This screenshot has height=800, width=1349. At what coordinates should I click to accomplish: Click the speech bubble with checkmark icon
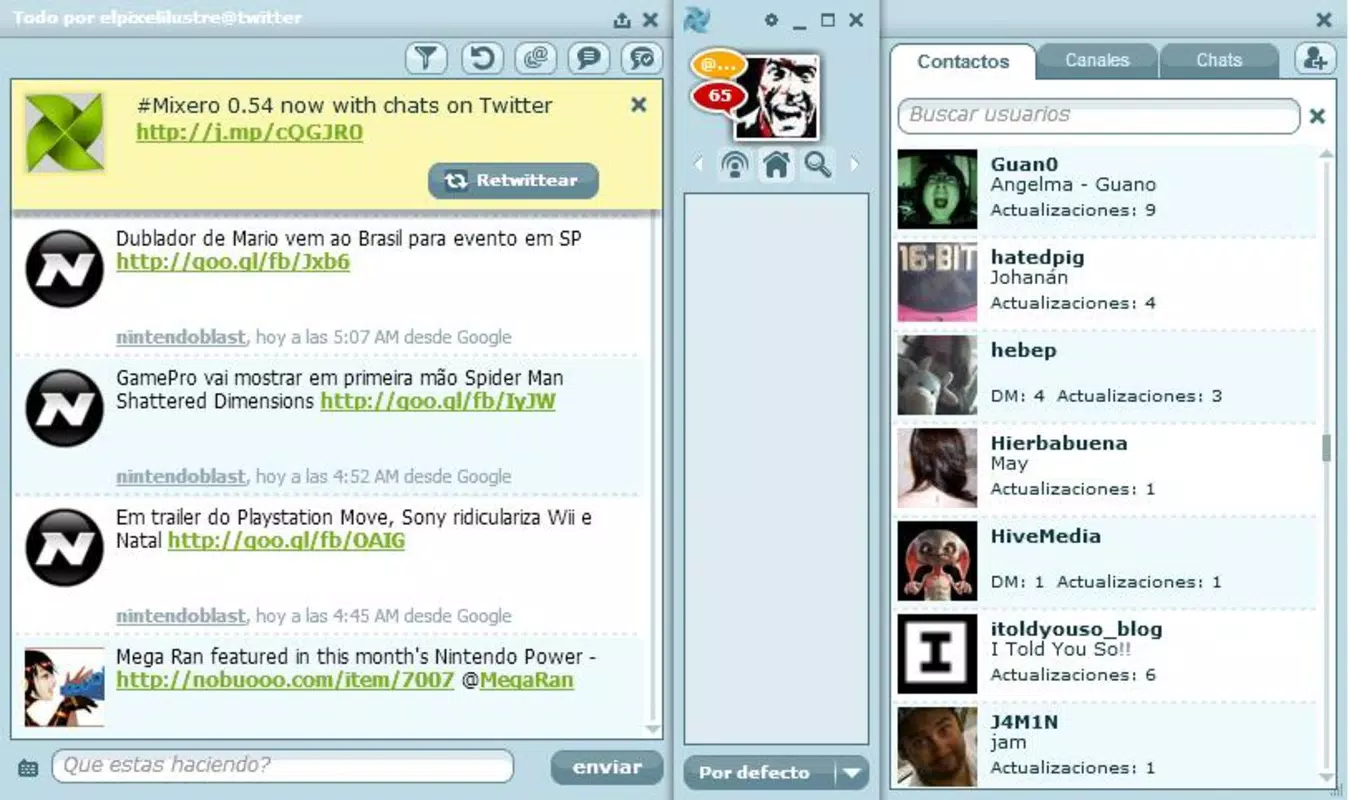coord(642,58)
